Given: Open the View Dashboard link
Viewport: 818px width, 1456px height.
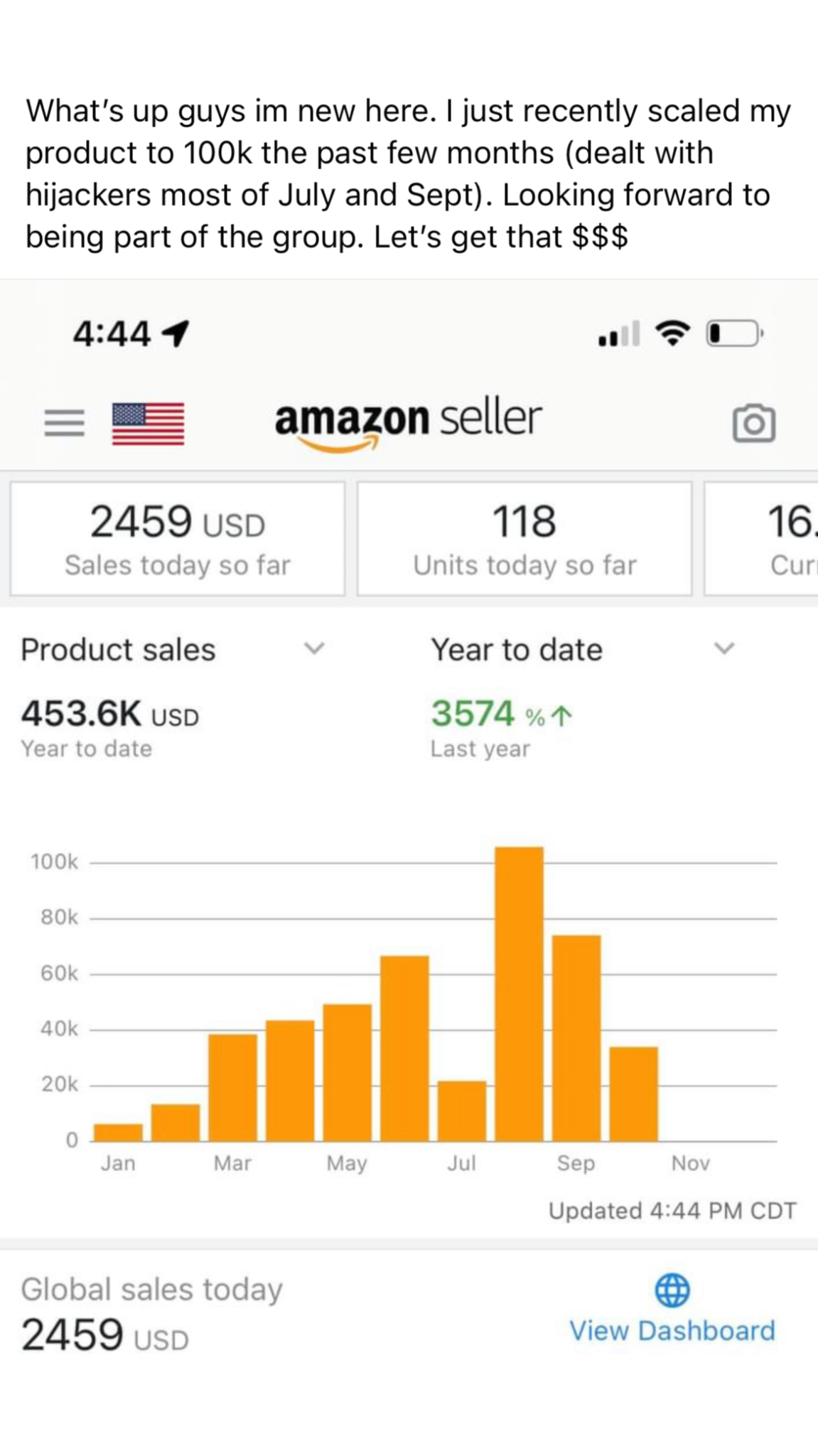Looking at the screenshot, I should (x=672, y=1331).
